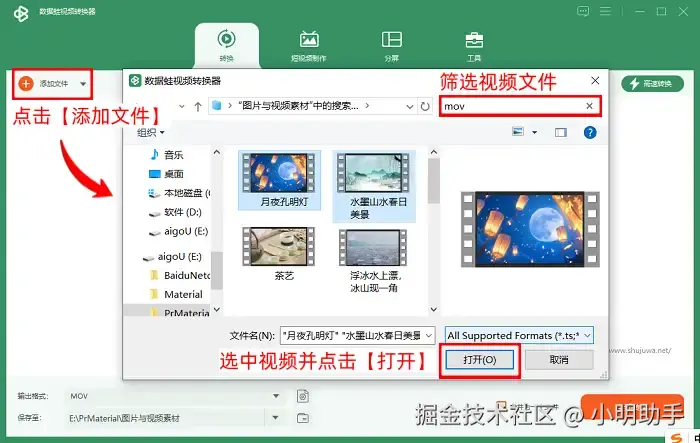The width and height of the screenshot is (700, 443).
Task: Click the output format settings icon
Action: [x=303, y=396]
